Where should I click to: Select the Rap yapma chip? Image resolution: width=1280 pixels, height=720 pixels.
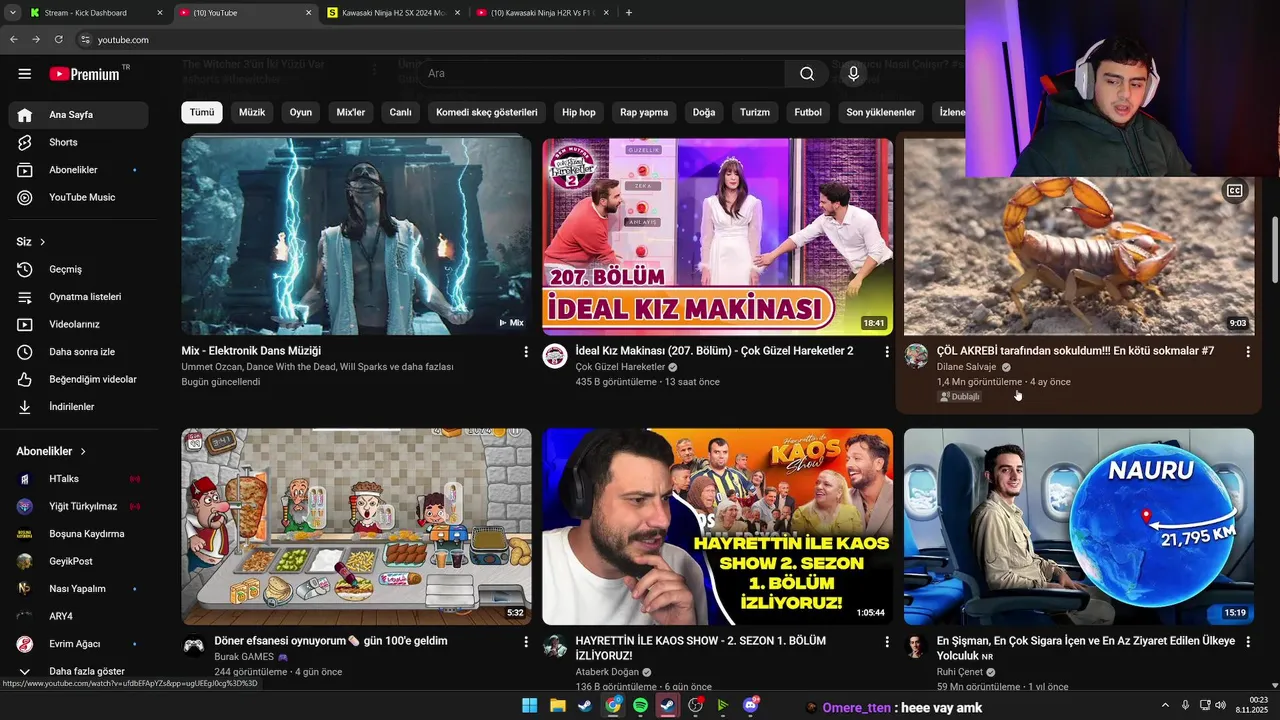[x=644, y=112]
